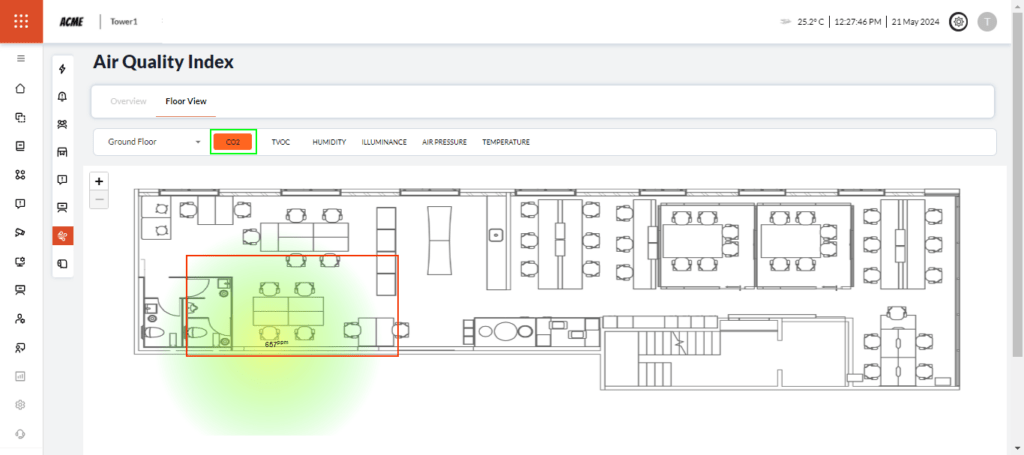Click the user avatar labeled T

tap(987, 21)
